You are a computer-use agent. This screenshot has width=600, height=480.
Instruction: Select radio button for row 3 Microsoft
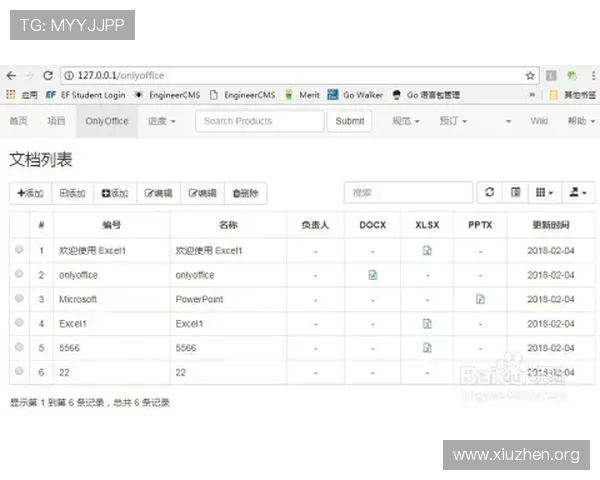click(19, 298)
